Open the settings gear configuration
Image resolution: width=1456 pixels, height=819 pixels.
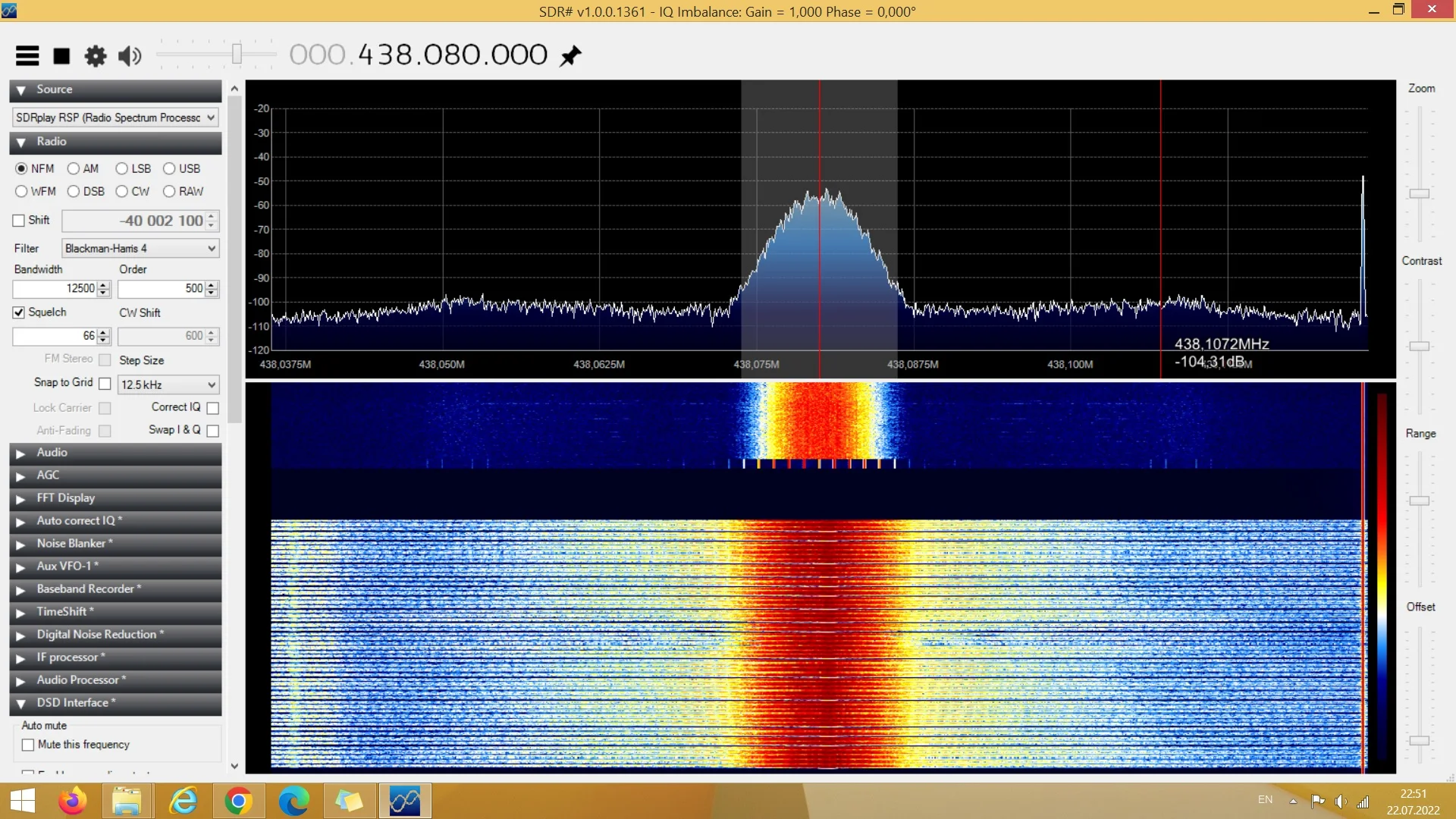[x=96, y=55]
